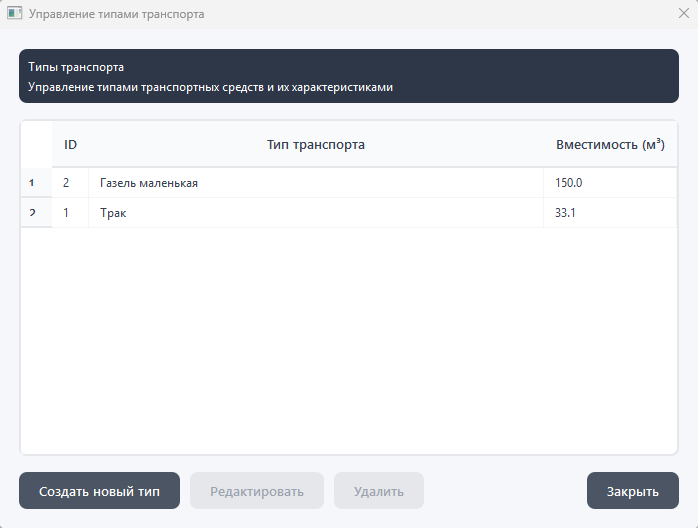
Task: Click the 'Типы транспорта' header banner
Action: pyautogui.click(x=348, y=77)
